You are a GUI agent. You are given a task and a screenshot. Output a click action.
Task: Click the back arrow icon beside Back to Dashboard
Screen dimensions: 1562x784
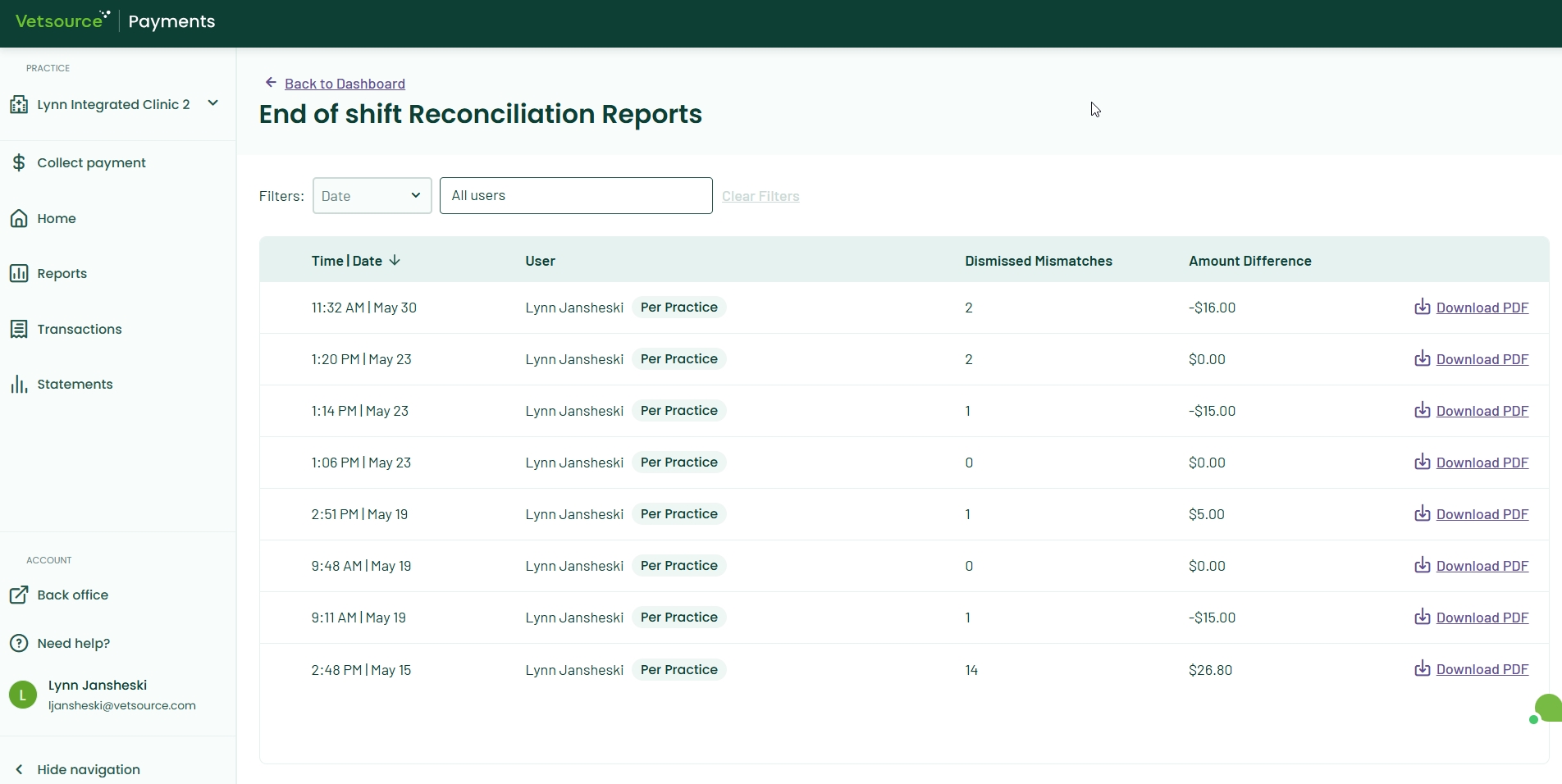tap(271, 82)
